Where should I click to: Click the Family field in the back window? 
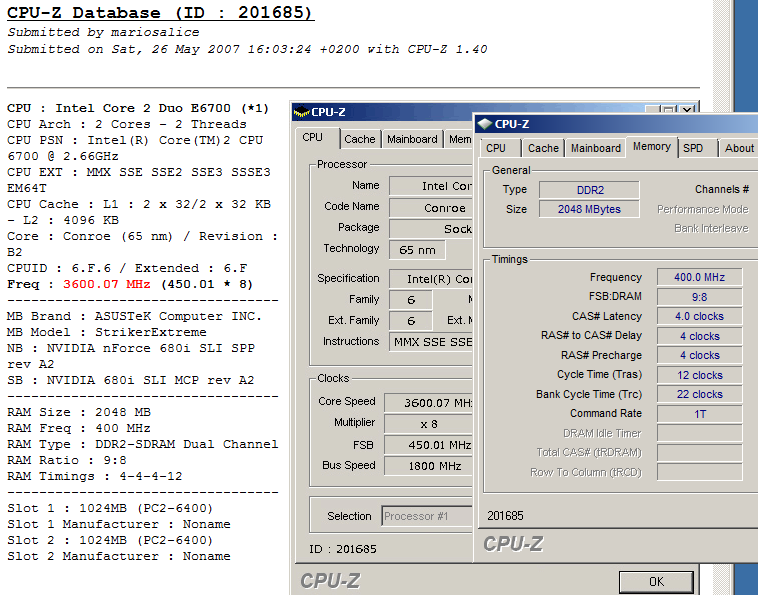411,300
